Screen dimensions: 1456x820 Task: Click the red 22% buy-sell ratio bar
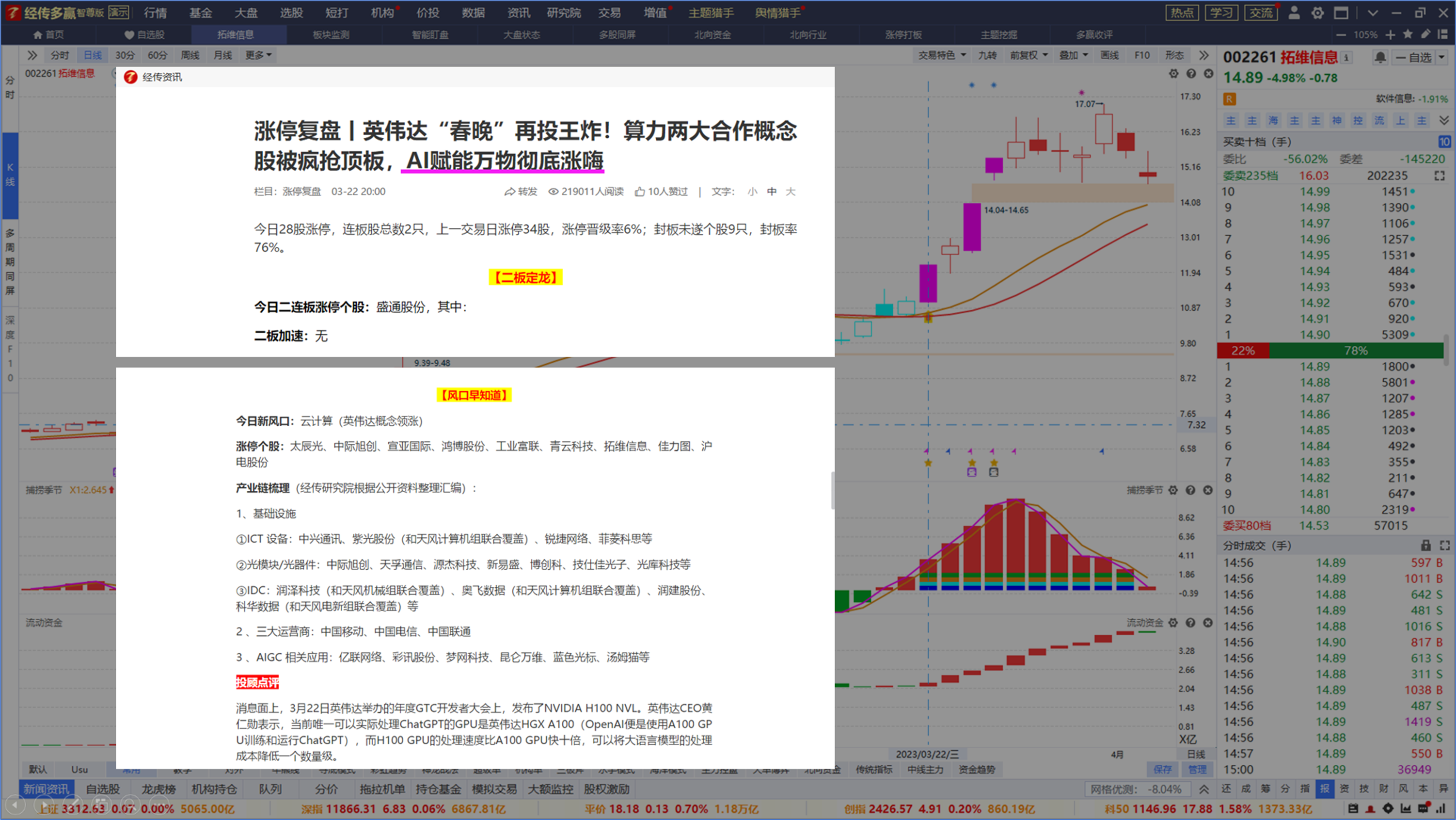1243,351
